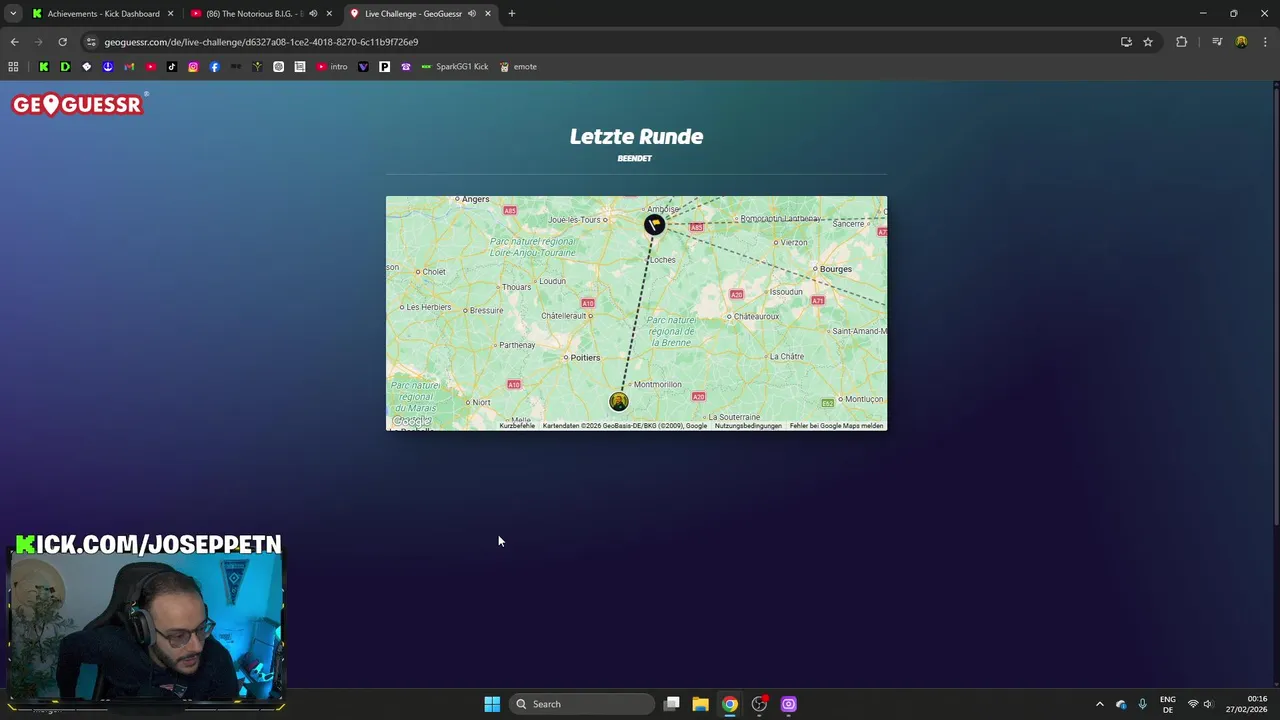Click Kurzbefehle on the map
Screen dimensions: 1280x720
coord(517,426)
